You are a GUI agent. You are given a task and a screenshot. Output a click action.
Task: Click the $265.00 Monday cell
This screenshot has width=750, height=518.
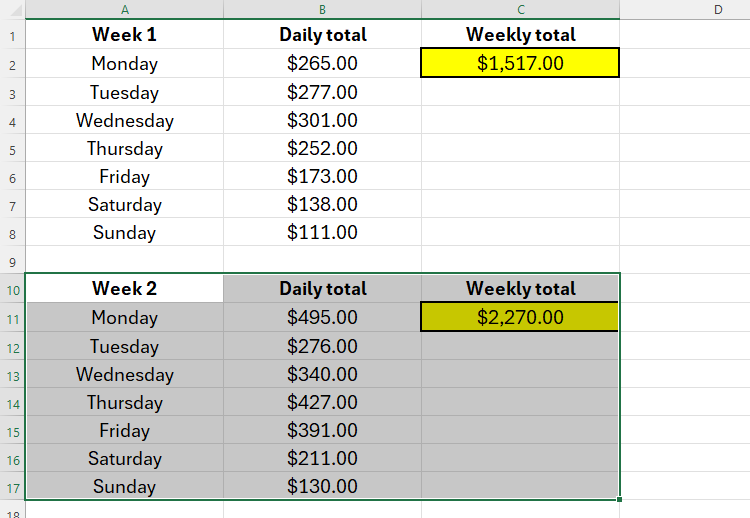pyautogui.click(x=322, y=63)
